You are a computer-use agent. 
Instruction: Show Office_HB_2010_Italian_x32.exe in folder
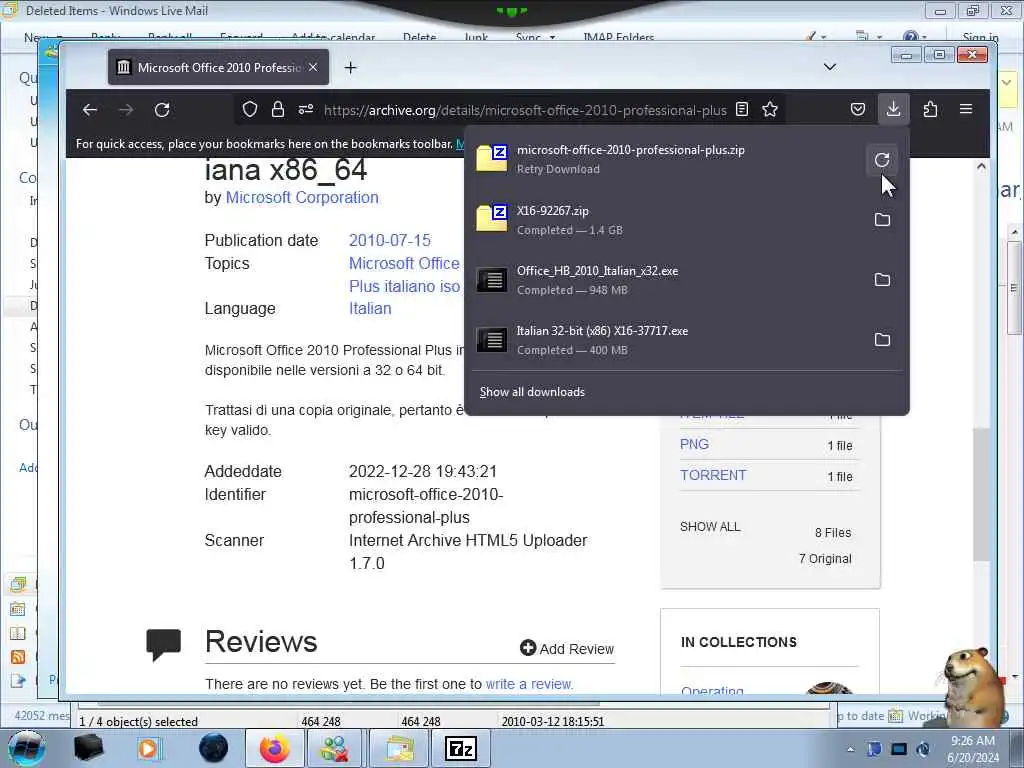[x=882, y=280]
